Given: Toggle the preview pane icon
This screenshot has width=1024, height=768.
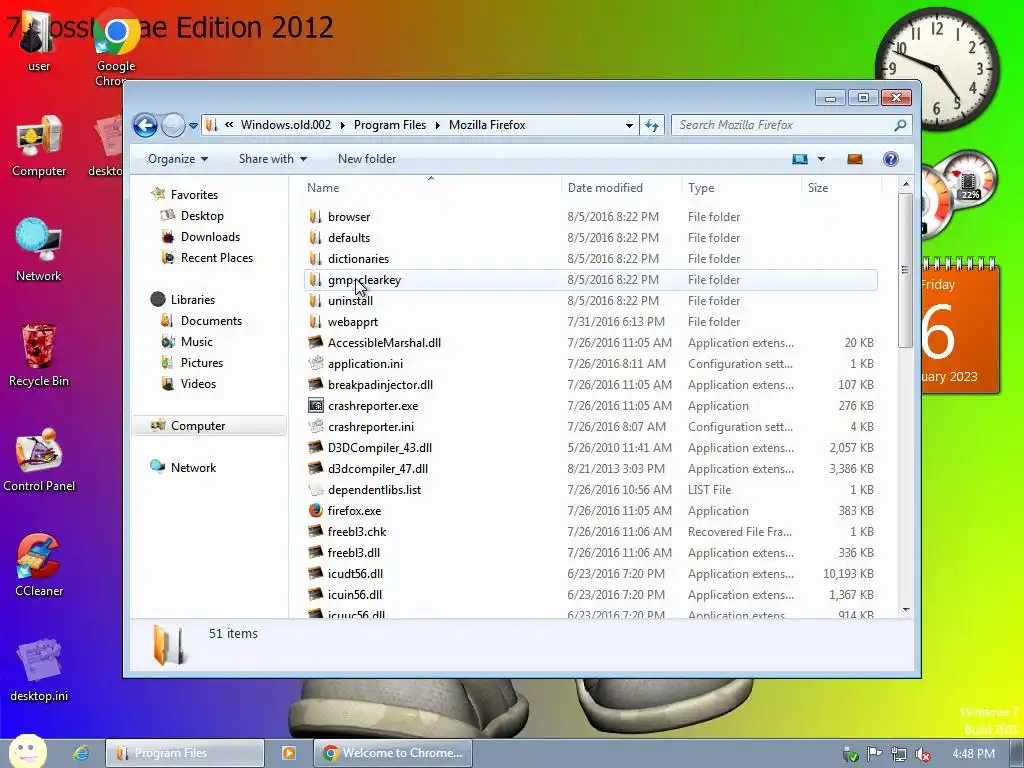Looking at the screenshot, I should 855,159.
